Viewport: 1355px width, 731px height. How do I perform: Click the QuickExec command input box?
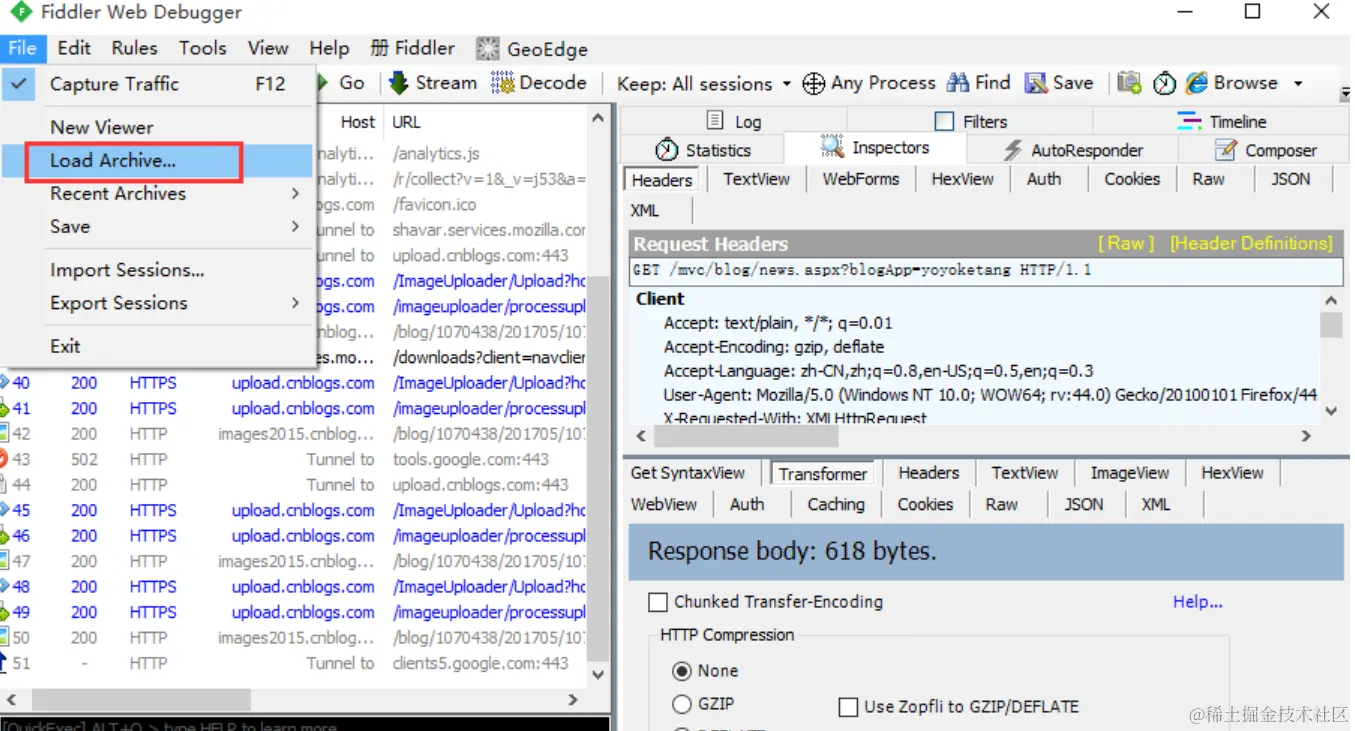click(305, 725)
